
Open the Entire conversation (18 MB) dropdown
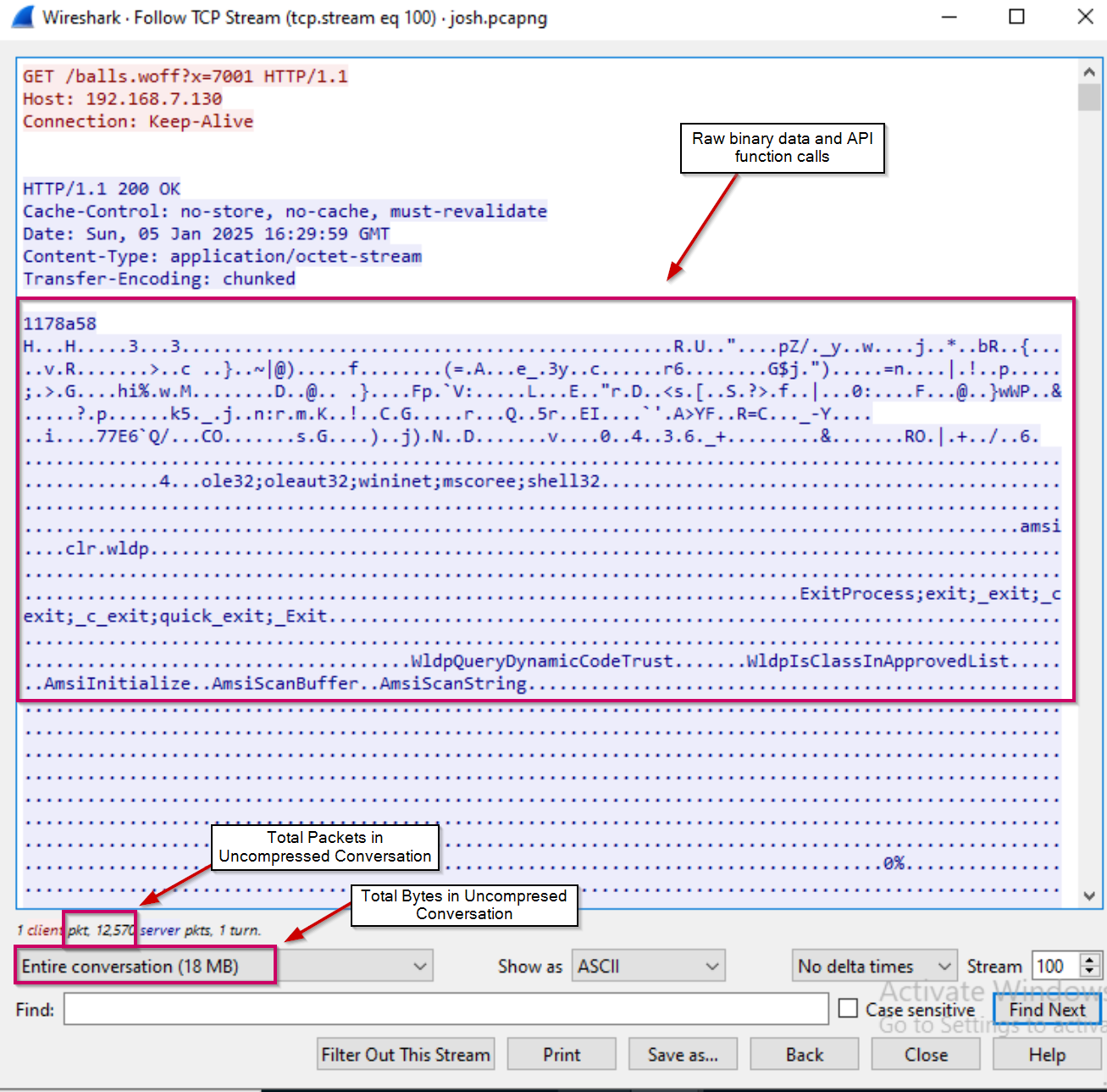224,967
